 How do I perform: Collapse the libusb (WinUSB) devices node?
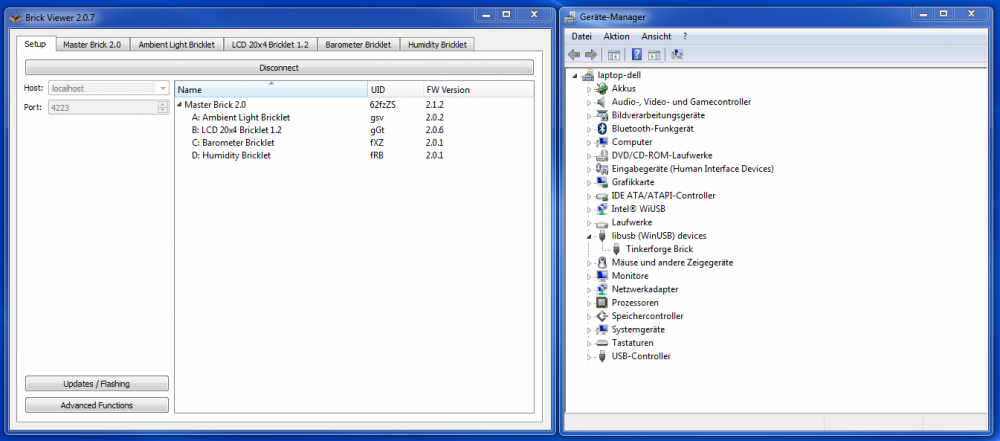[589, 236]
